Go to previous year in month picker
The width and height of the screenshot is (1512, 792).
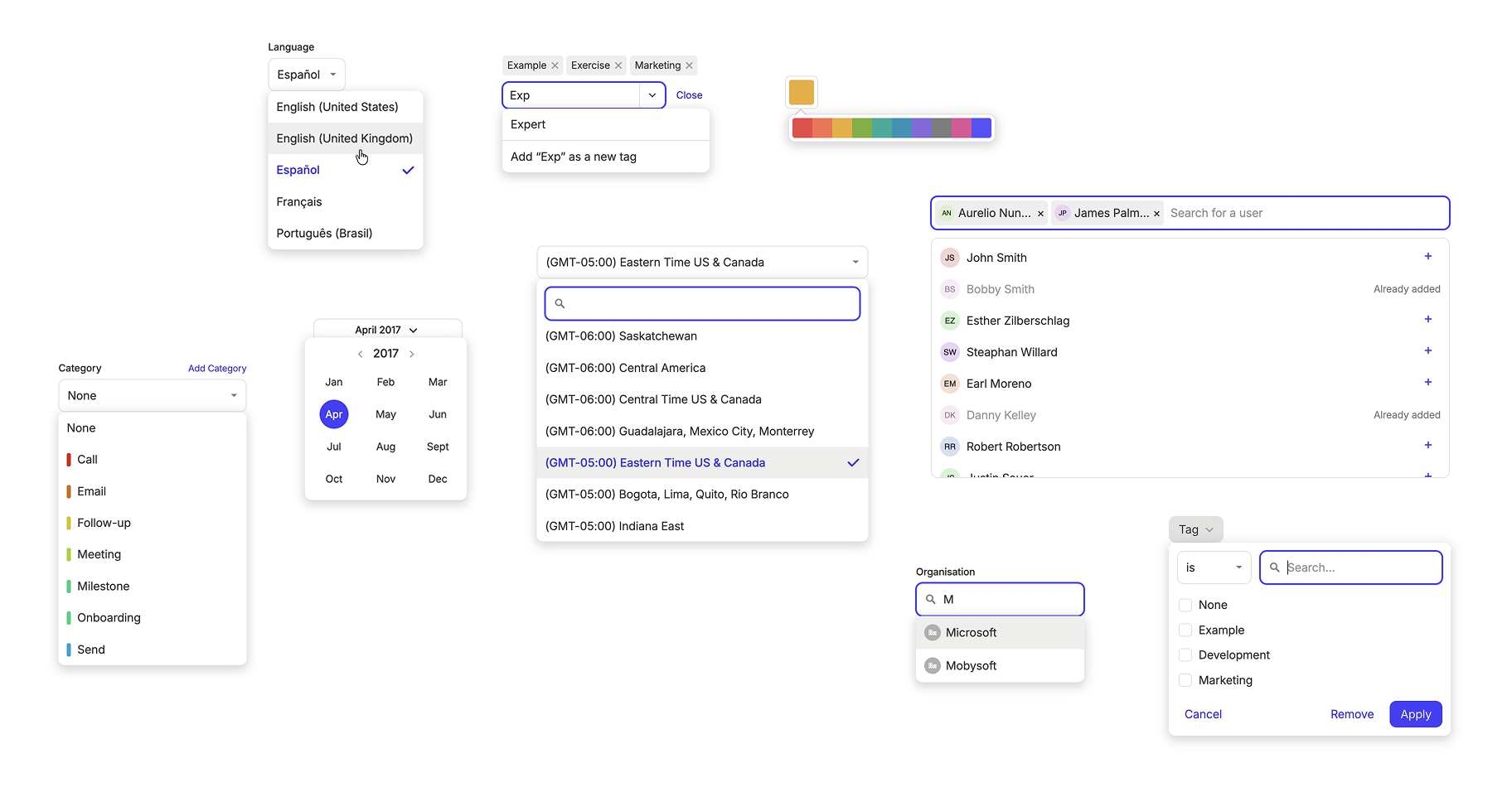[x=360, y=354]
